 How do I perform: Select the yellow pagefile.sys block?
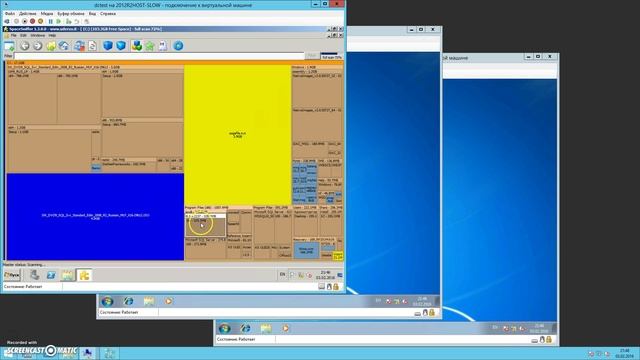point(238,135)
